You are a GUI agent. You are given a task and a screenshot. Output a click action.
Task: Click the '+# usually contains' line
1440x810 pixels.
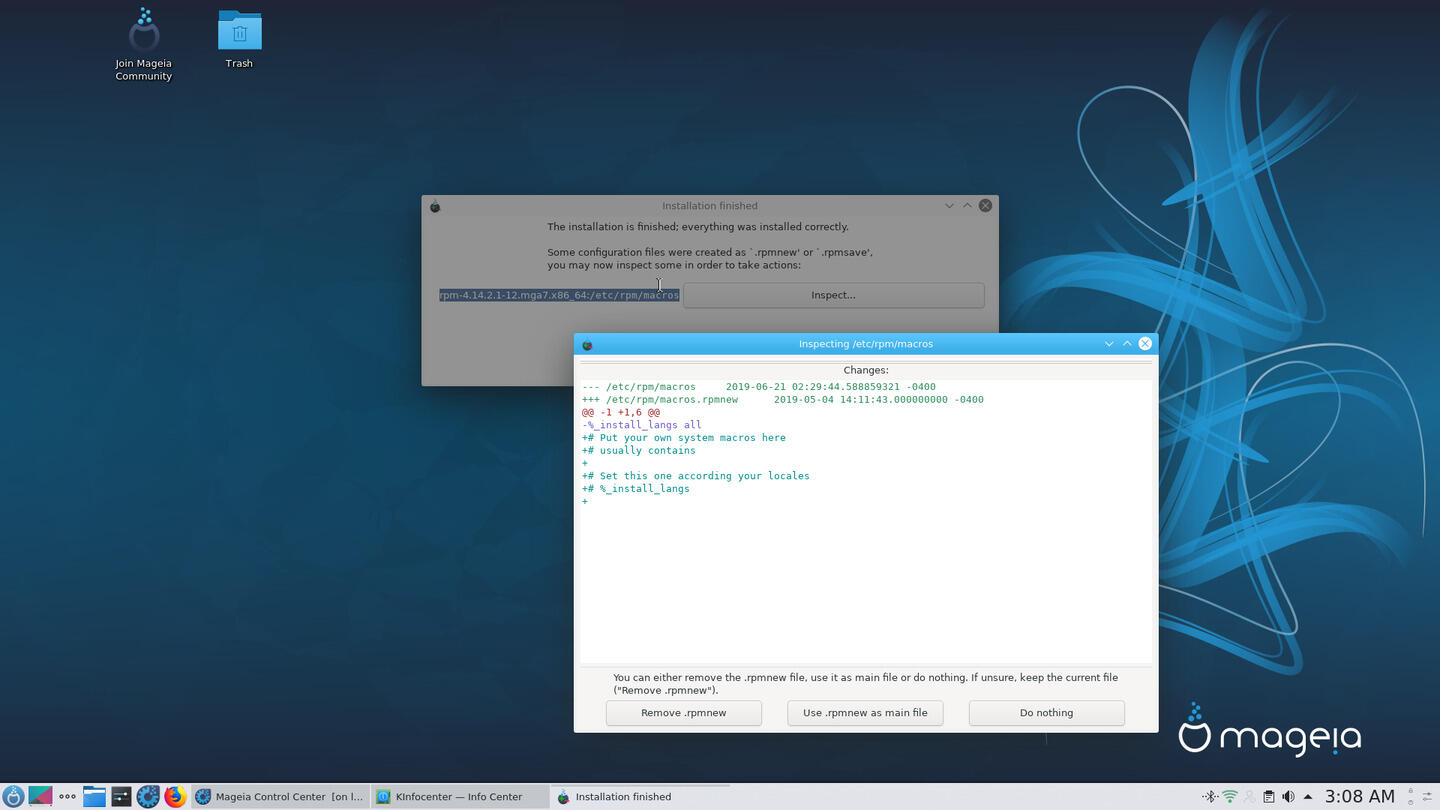[x=639, y=451]
